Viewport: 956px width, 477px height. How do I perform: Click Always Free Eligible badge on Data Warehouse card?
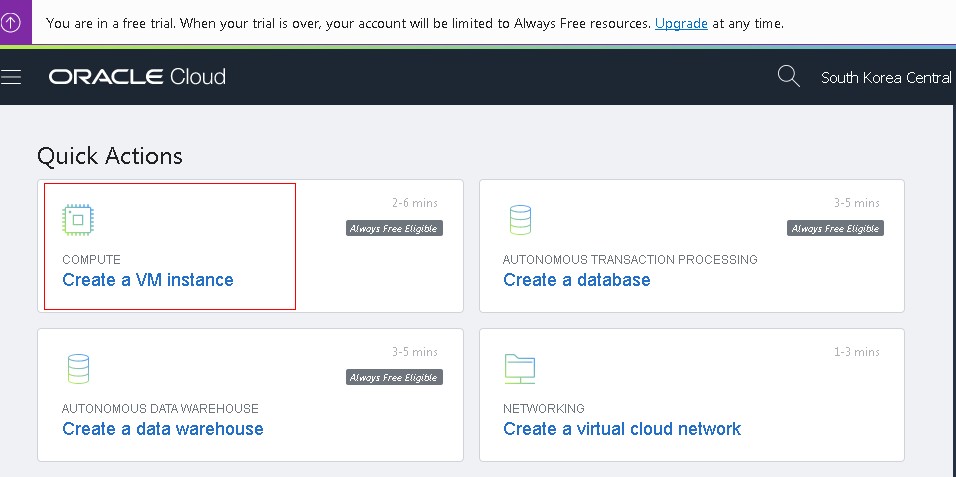click(394, 378)
